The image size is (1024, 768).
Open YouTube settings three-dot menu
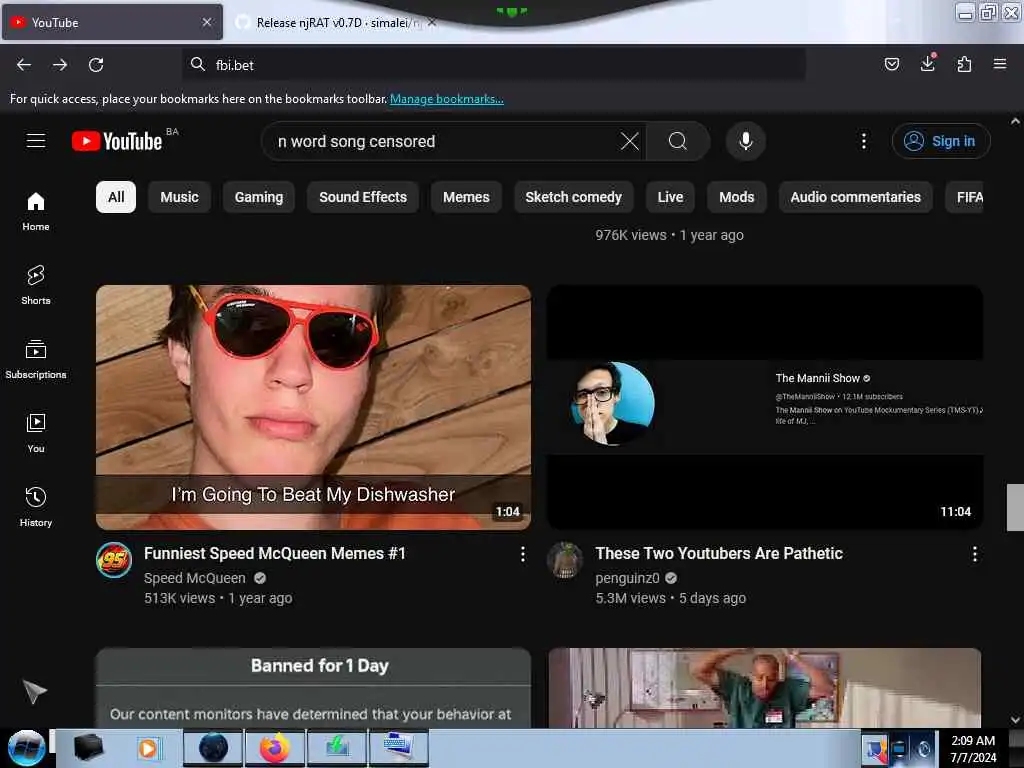[x=863, y=141]
